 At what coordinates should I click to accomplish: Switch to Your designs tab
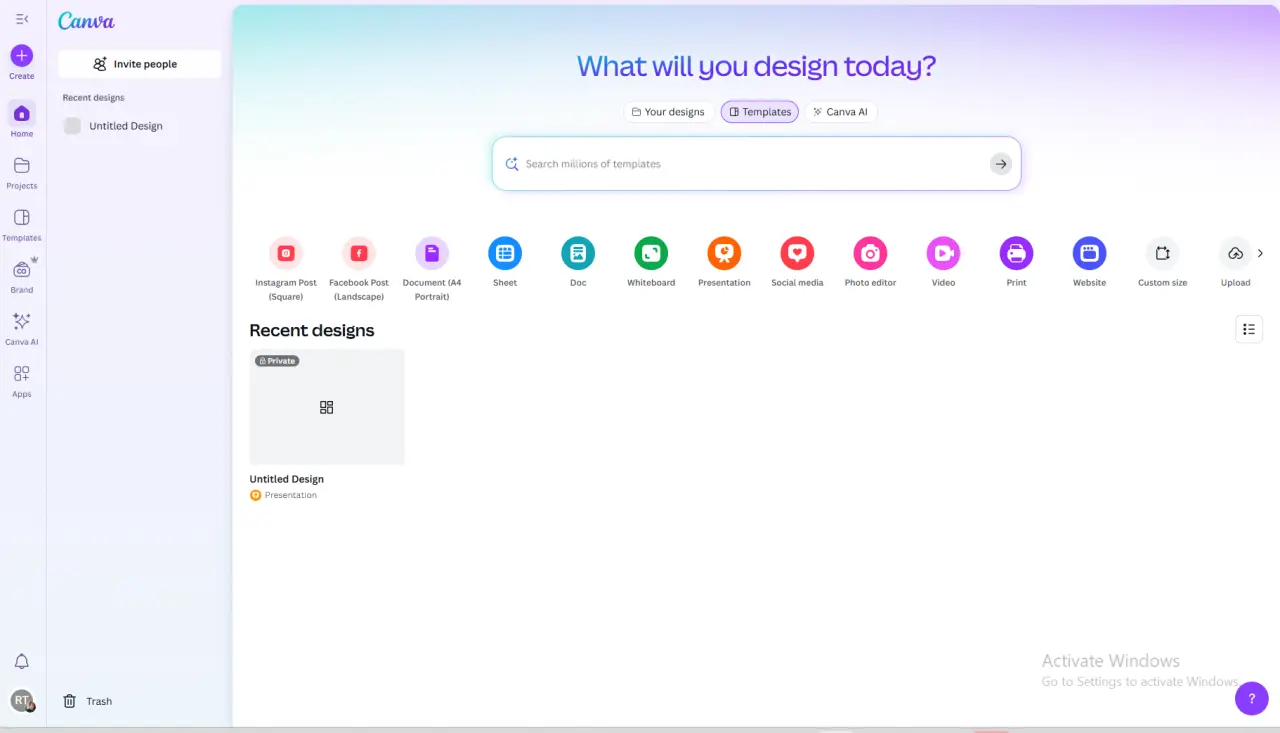pyautogui.click(x=668, y=112)
